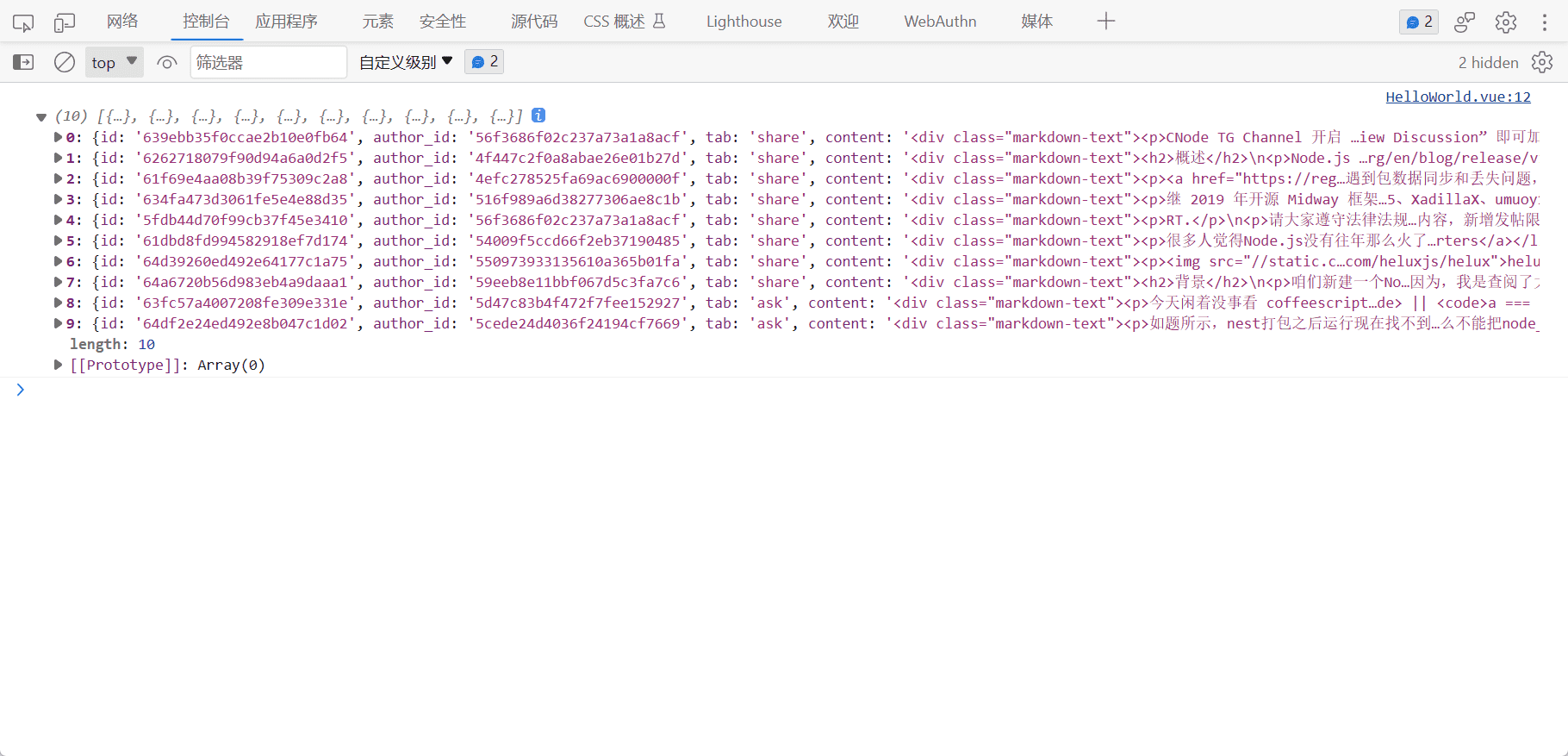Open the WebAuthn tab

point(940,22)
